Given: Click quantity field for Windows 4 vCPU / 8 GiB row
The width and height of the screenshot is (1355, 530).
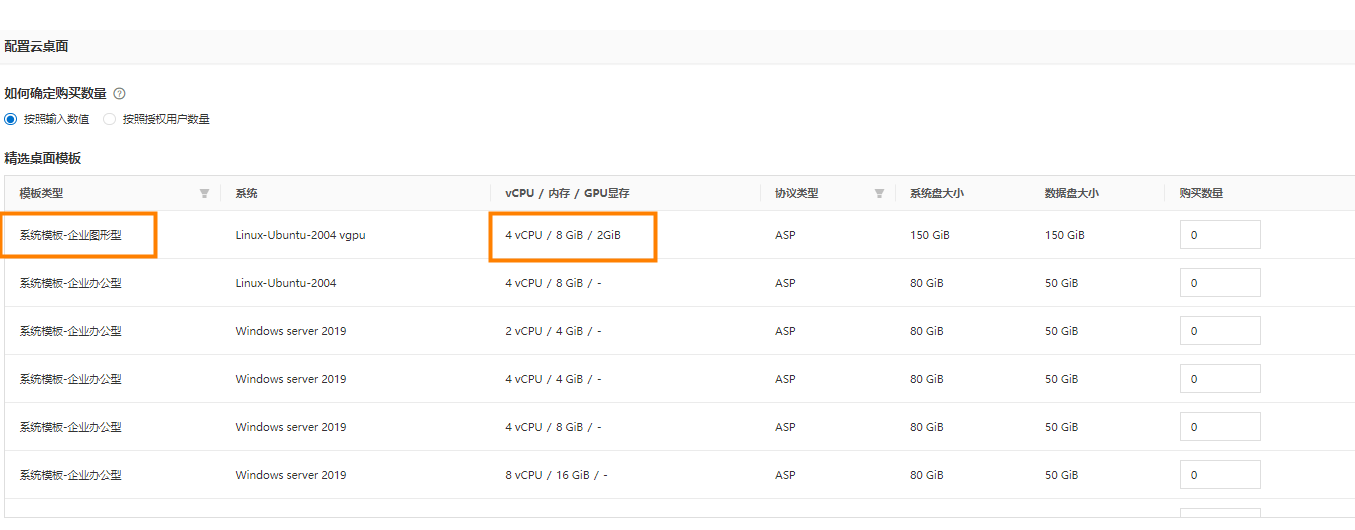Looking at the screenshot, I should click(1220, 427).
